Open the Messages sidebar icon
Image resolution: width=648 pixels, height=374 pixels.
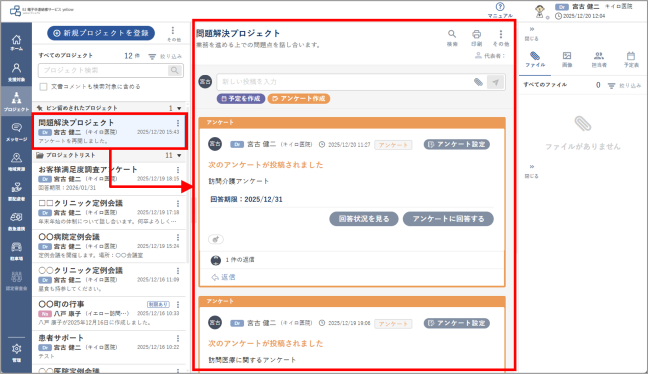click(x=16, y=132)
